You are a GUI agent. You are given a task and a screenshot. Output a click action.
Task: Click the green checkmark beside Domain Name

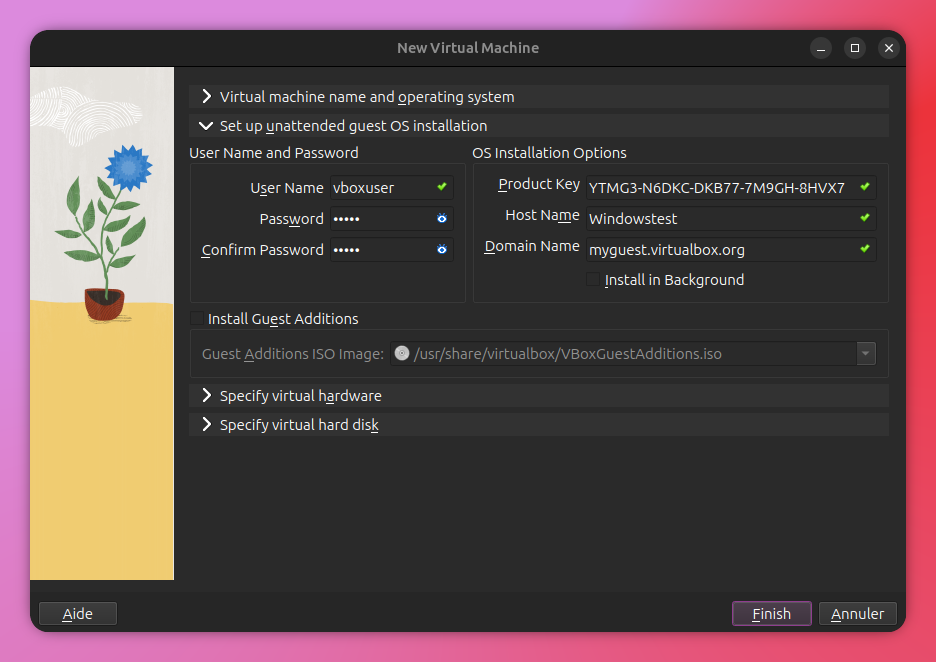tap(865, 249)
